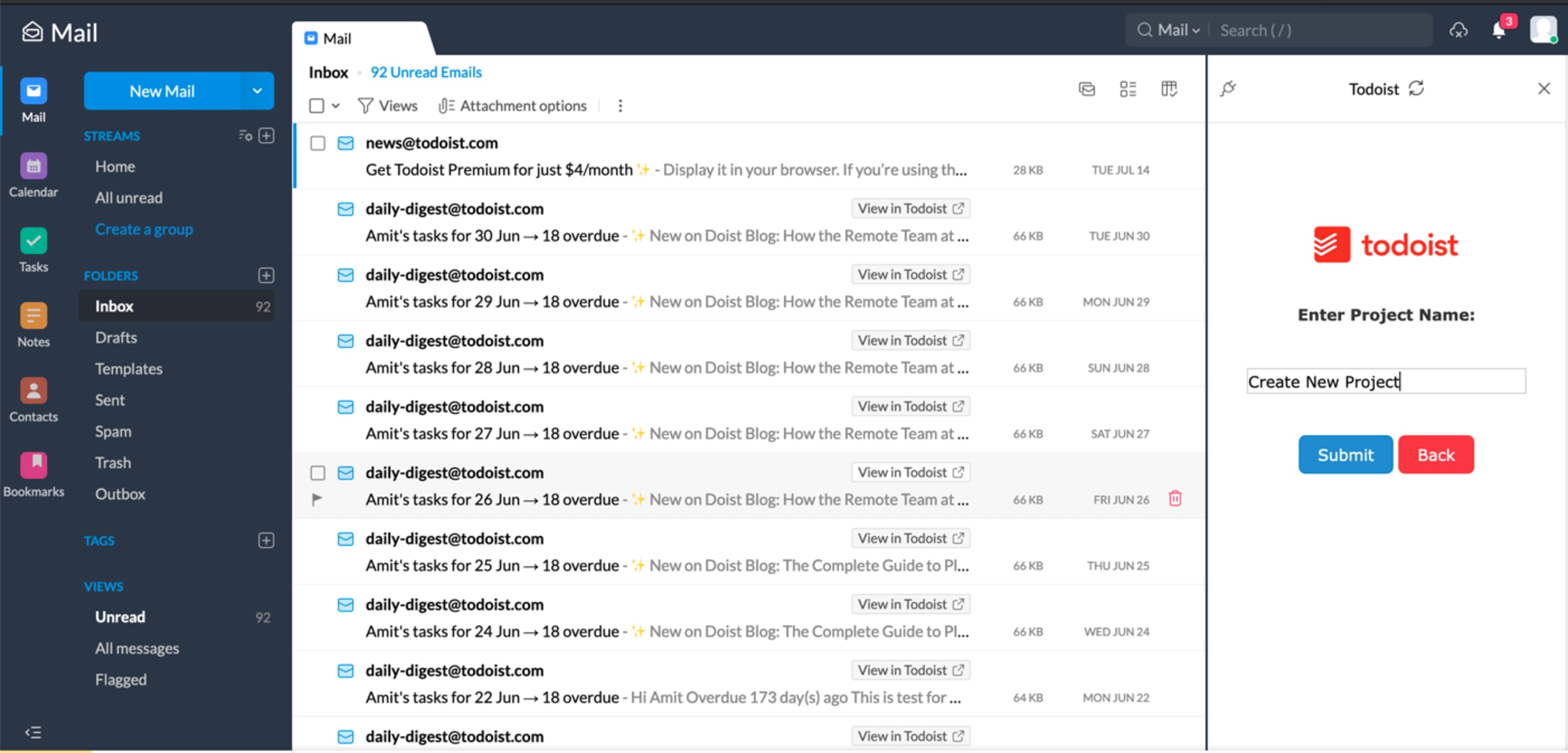This screenshot has width=1568, height=753.
Task: Expand select-all checkbox dropdown arrow
Action: (335, 106)
